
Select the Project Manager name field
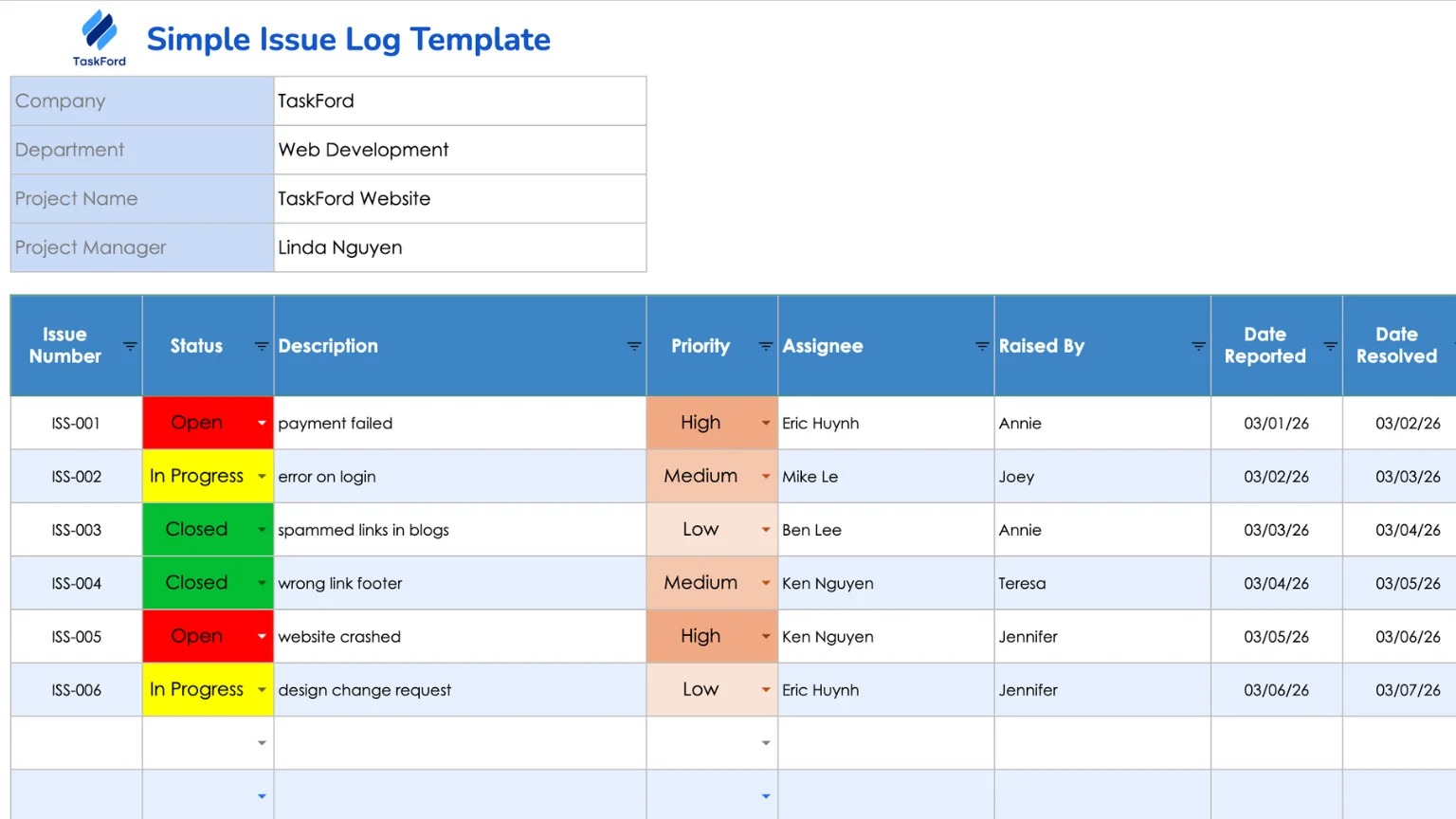pos(460,247)
